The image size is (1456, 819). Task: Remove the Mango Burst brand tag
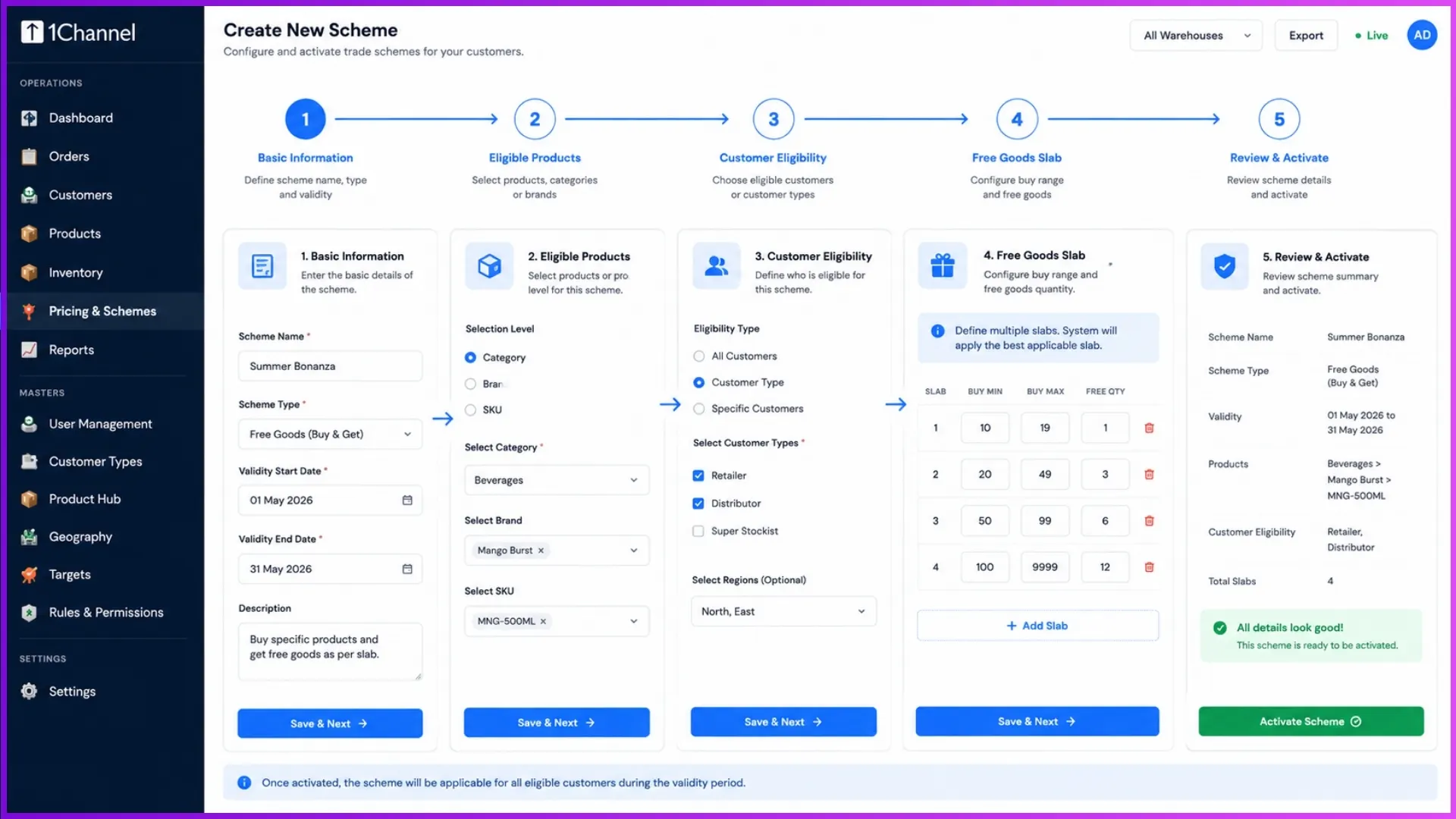click(x=541, y=551)
